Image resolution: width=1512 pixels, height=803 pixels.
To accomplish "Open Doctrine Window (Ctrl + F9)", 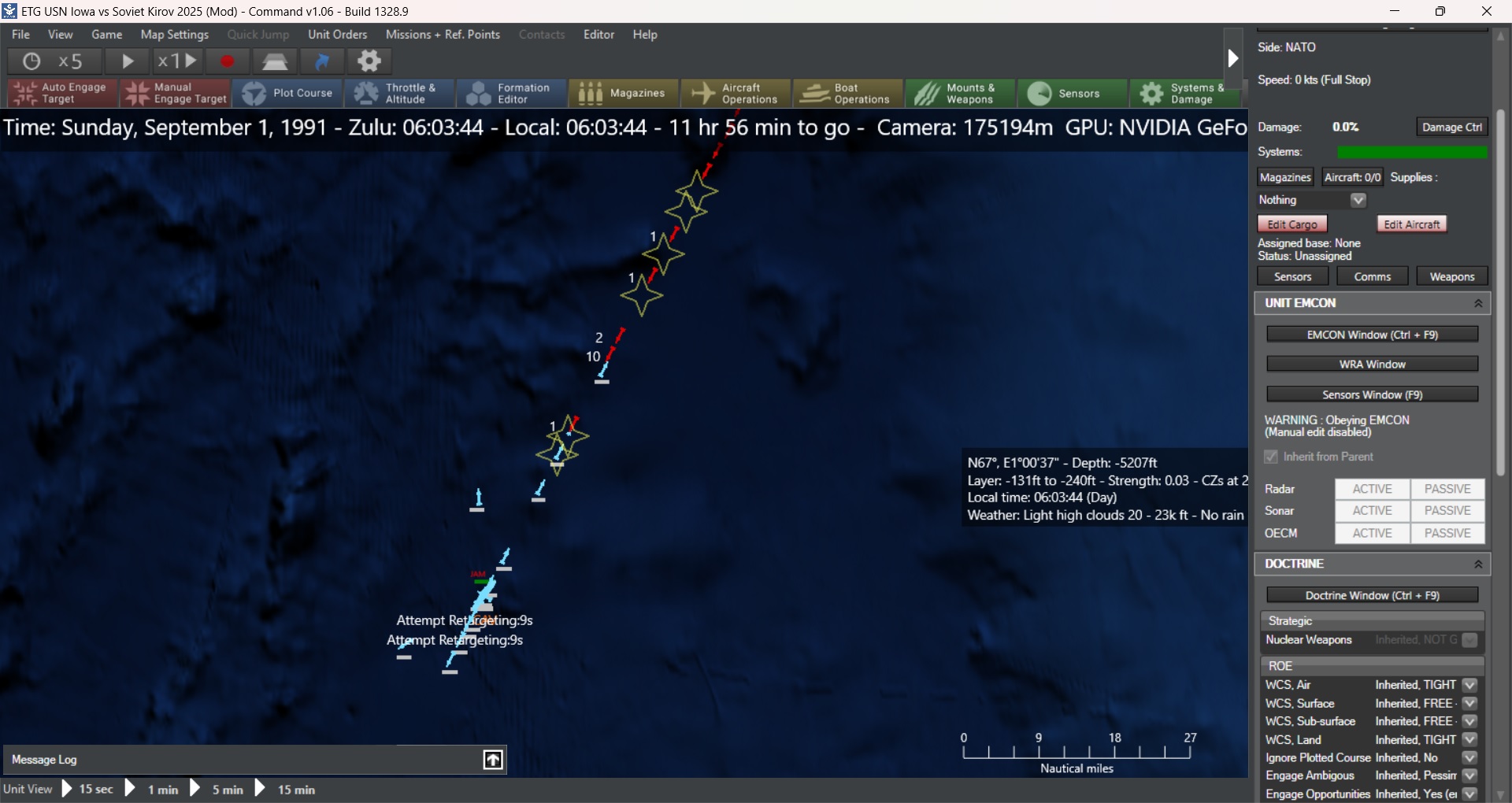I will click(1373, 595).
